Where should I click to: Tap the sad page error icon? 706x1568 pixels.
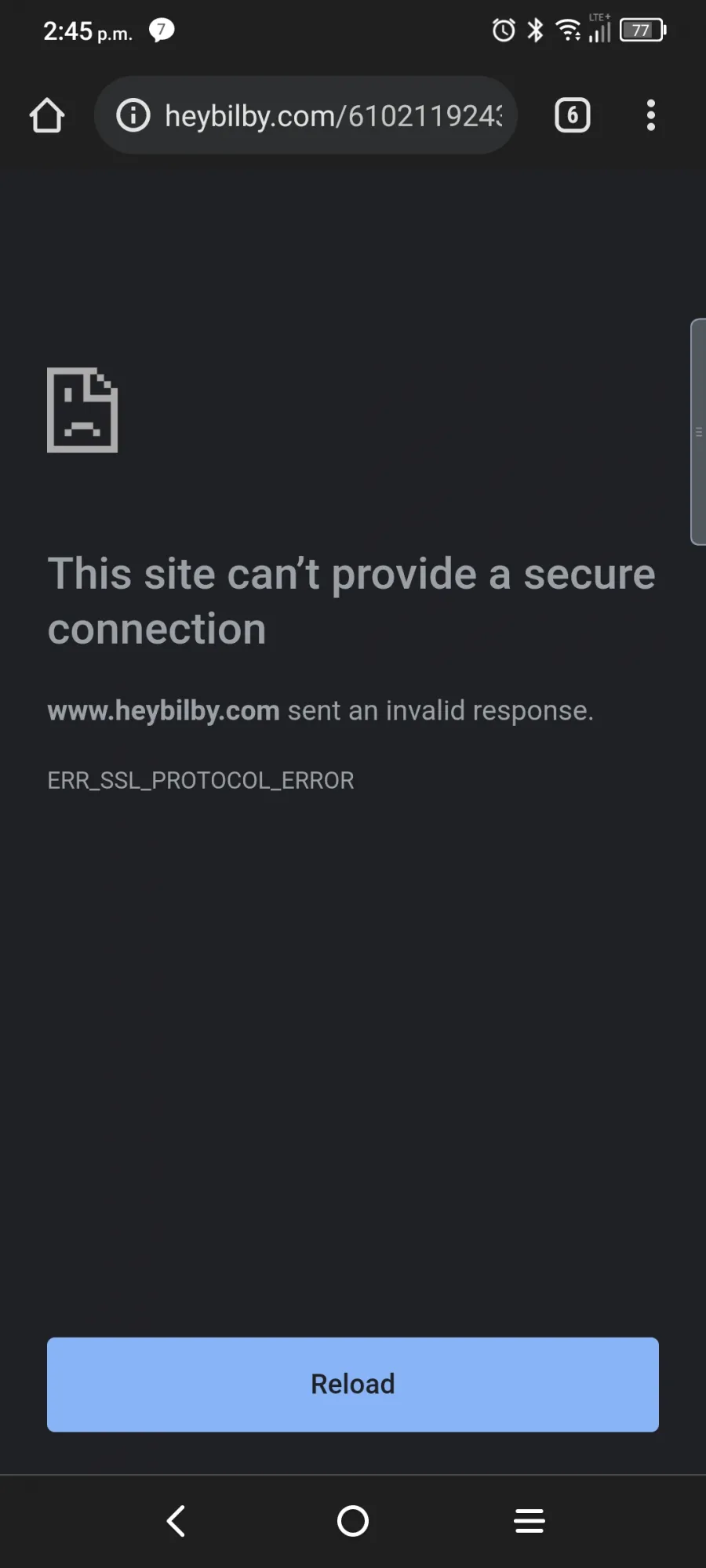[x=82, y=410]
